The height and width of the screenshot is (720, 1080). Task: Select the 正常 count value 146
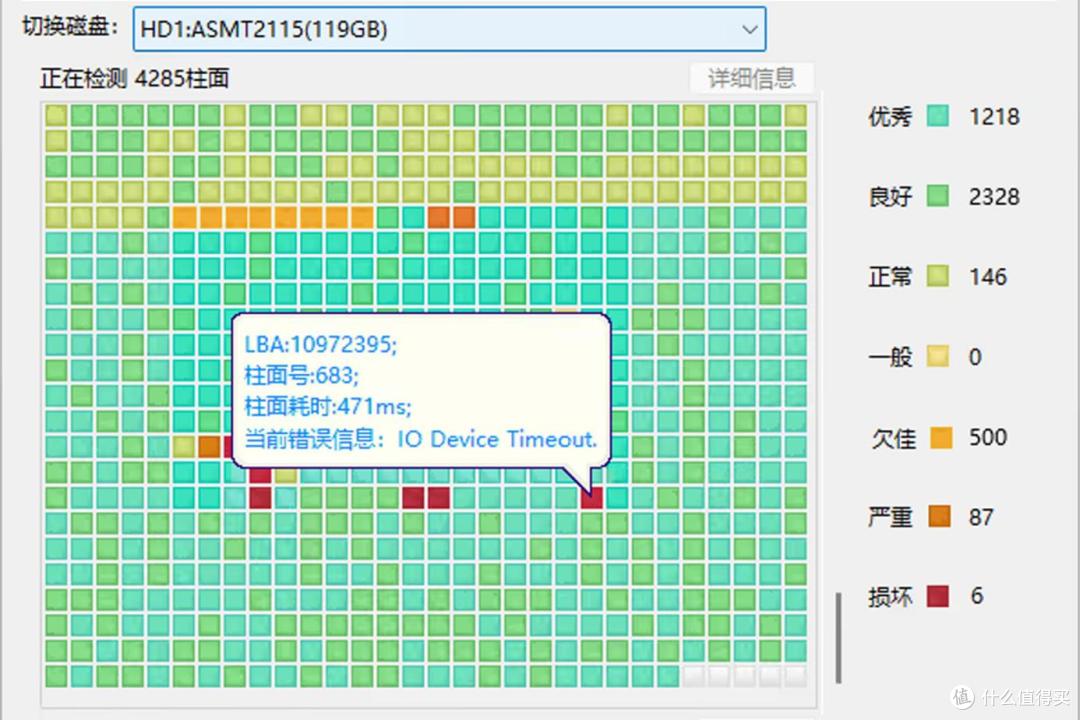tap(988, 277)
